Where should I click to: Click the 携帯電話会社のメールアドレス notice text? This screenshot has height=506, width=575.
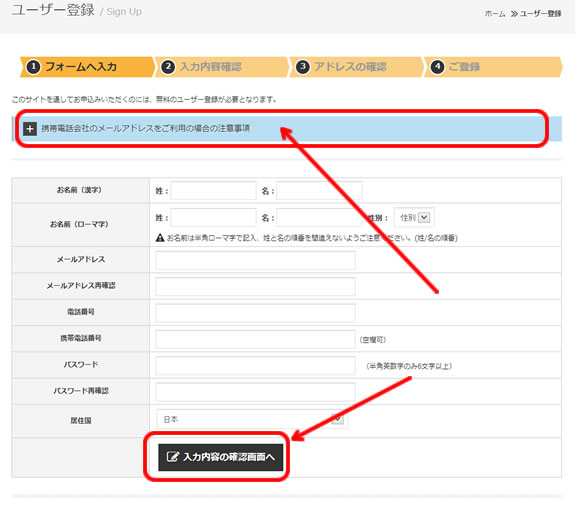point(145,128)
